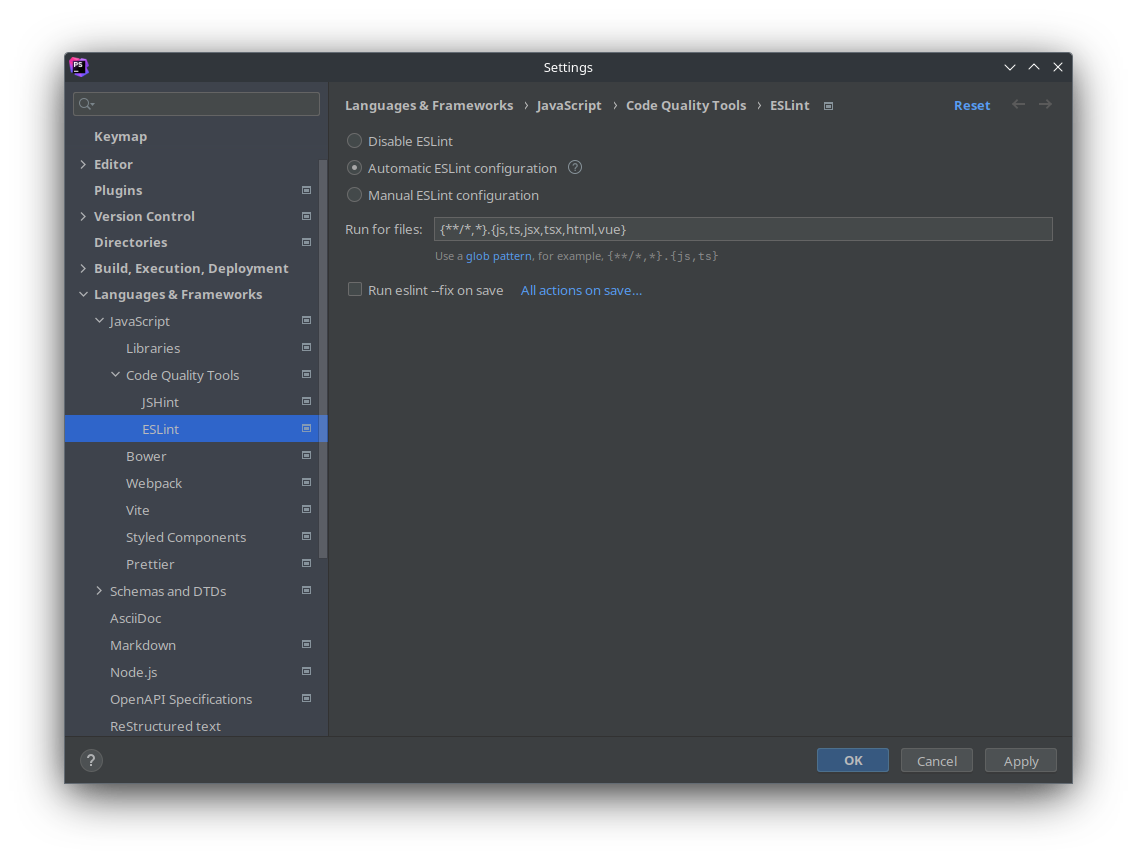Expand the Editor settings section

(83, 165)
